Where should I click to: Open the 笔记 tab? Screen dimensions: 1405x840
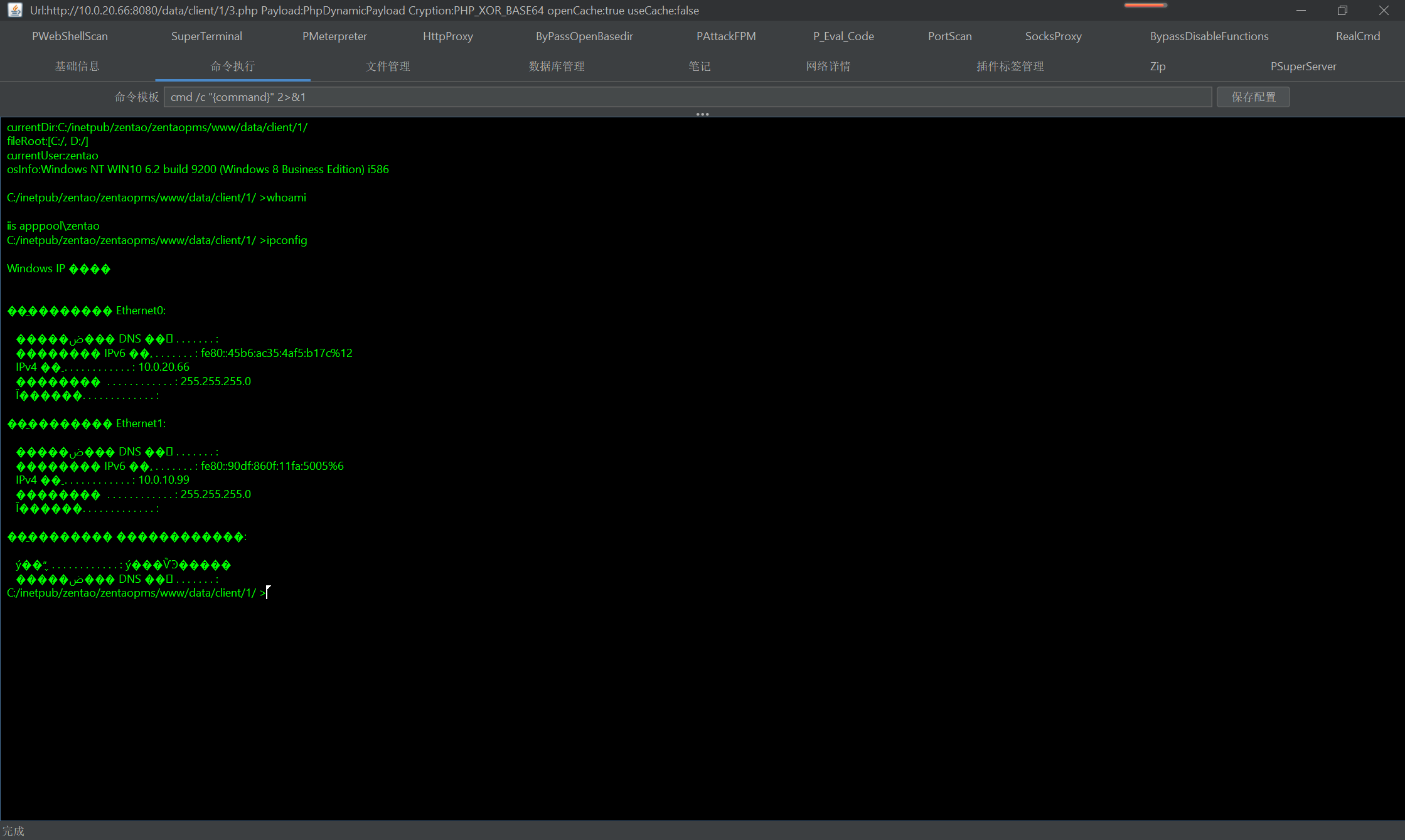tap(700, 66)
